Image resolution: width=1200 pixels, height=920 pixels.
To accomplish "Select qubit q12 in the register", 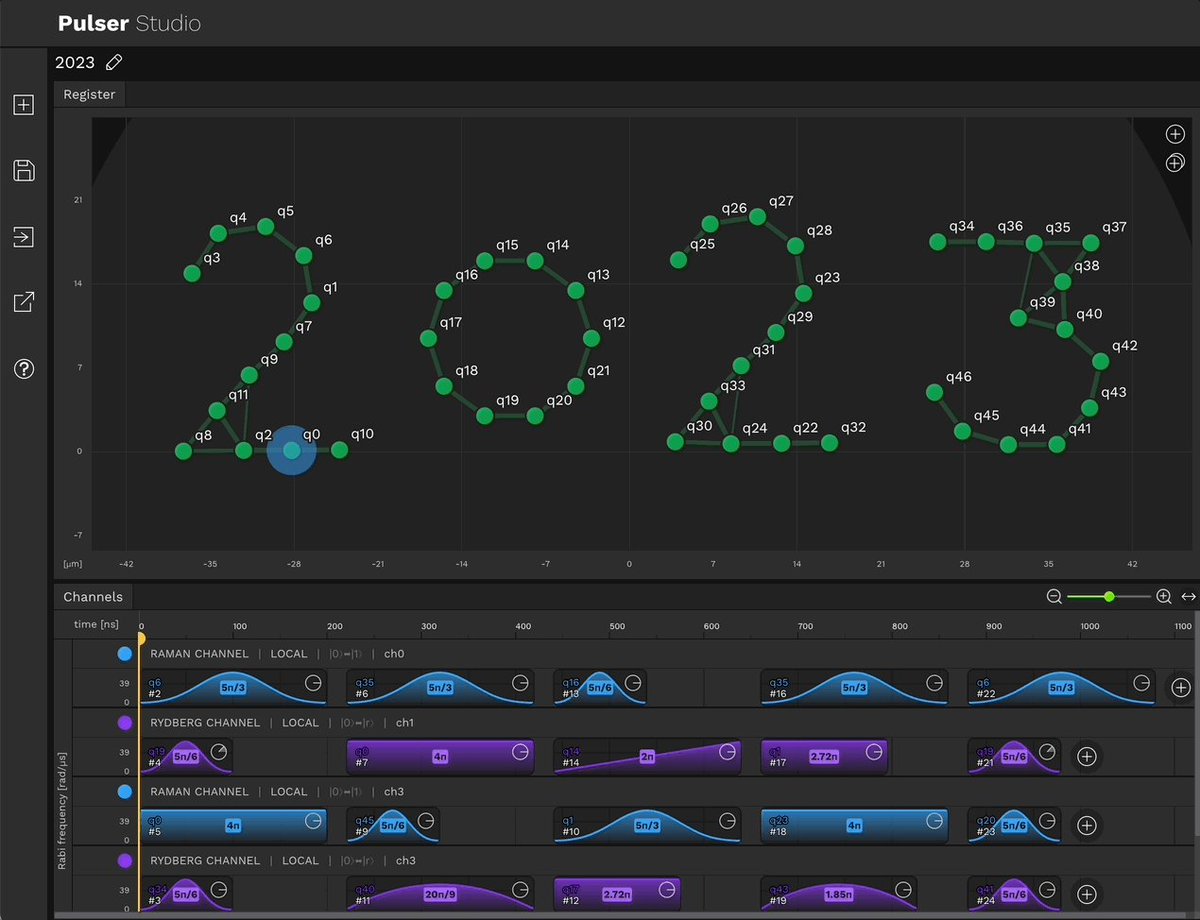I will (x=591, y=338).
